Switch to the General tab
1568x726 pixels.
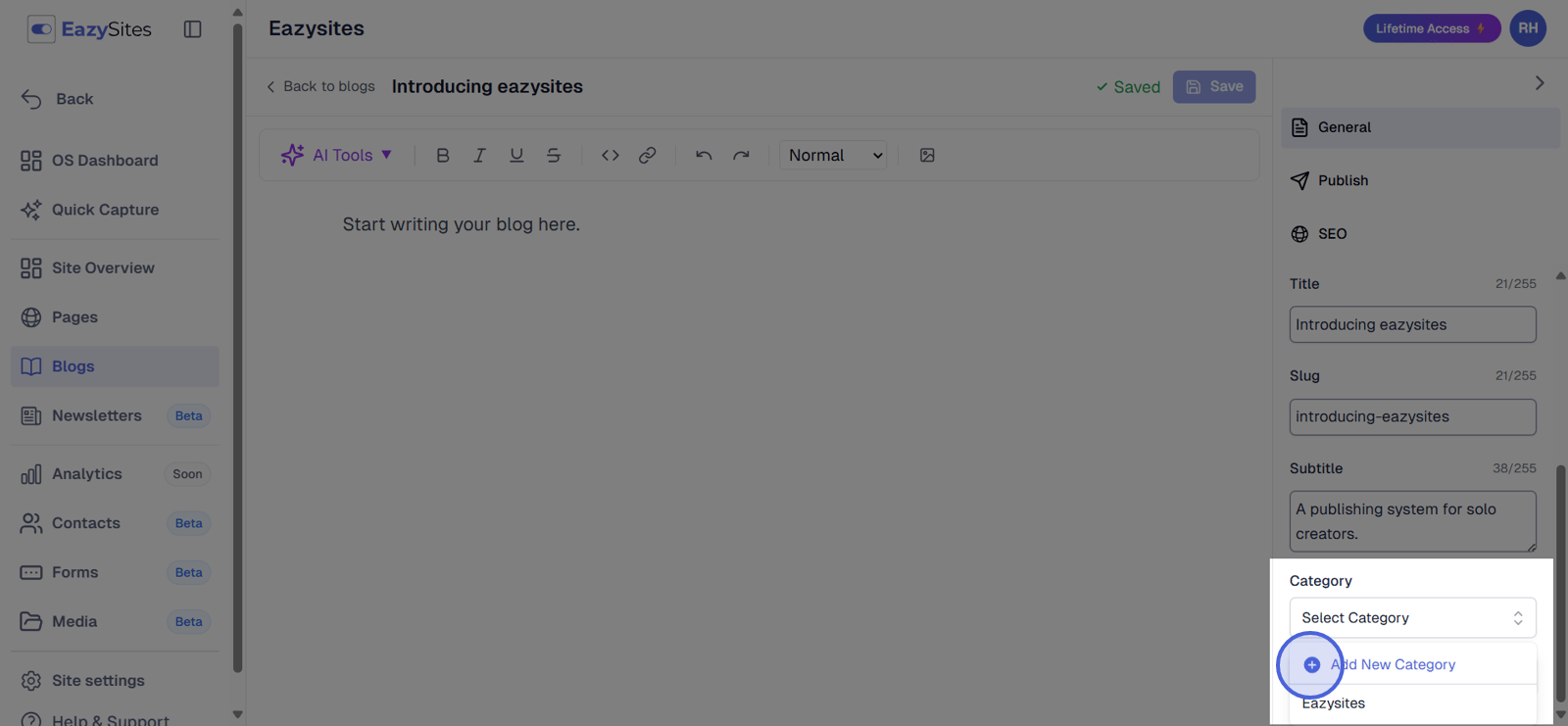point(1420,127)
